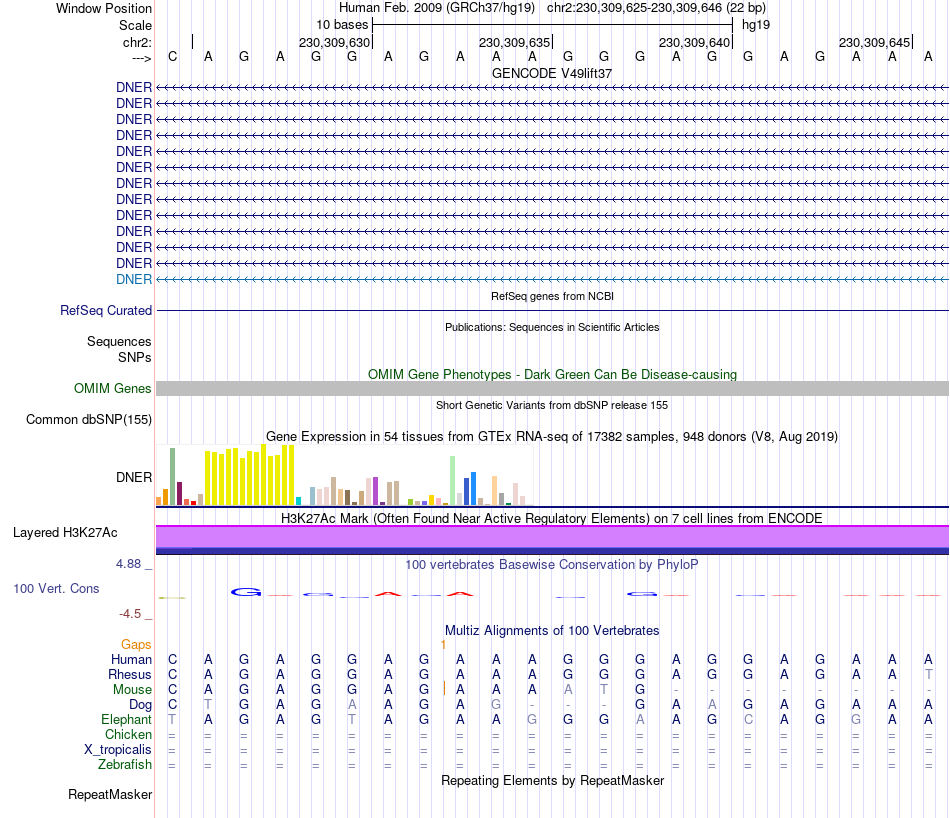Click the Layered H3K27Ac label
Image resolution: width=950 pixels, height=818 pixels.
tap(65, 533)
